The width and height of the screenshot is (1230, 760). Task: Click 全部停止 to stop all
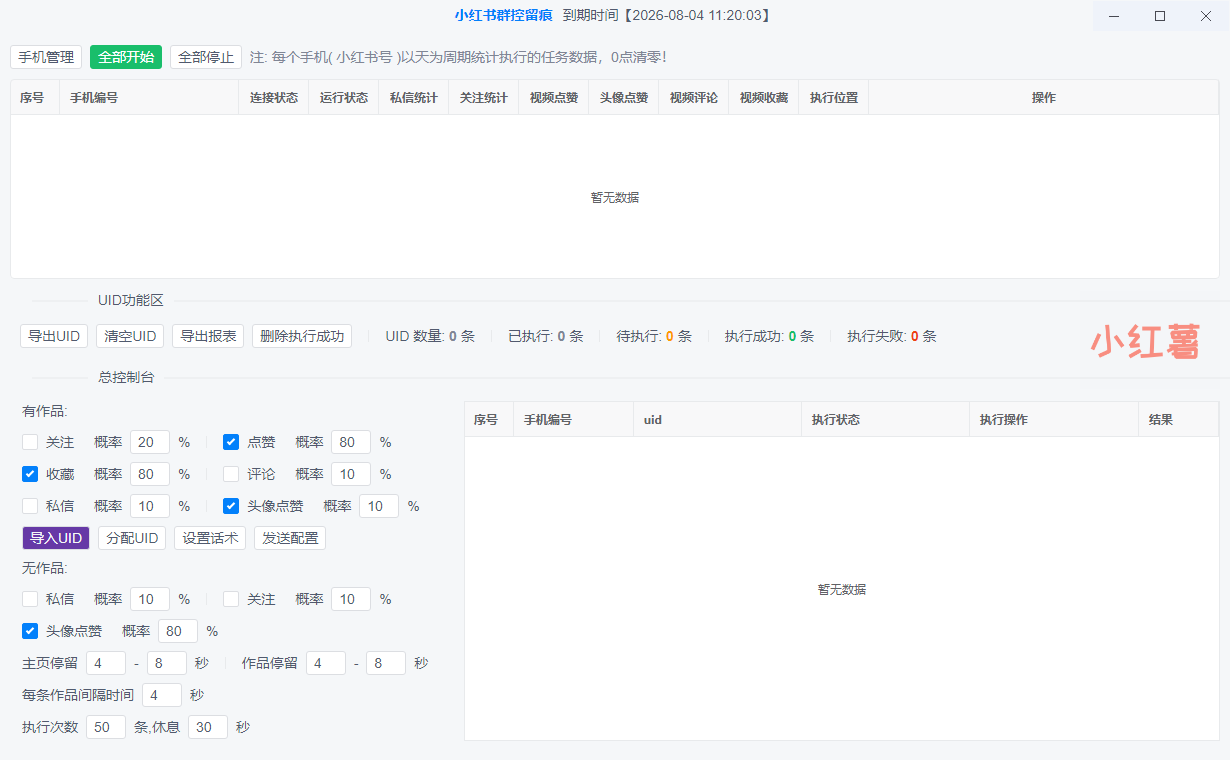point(206,57)
